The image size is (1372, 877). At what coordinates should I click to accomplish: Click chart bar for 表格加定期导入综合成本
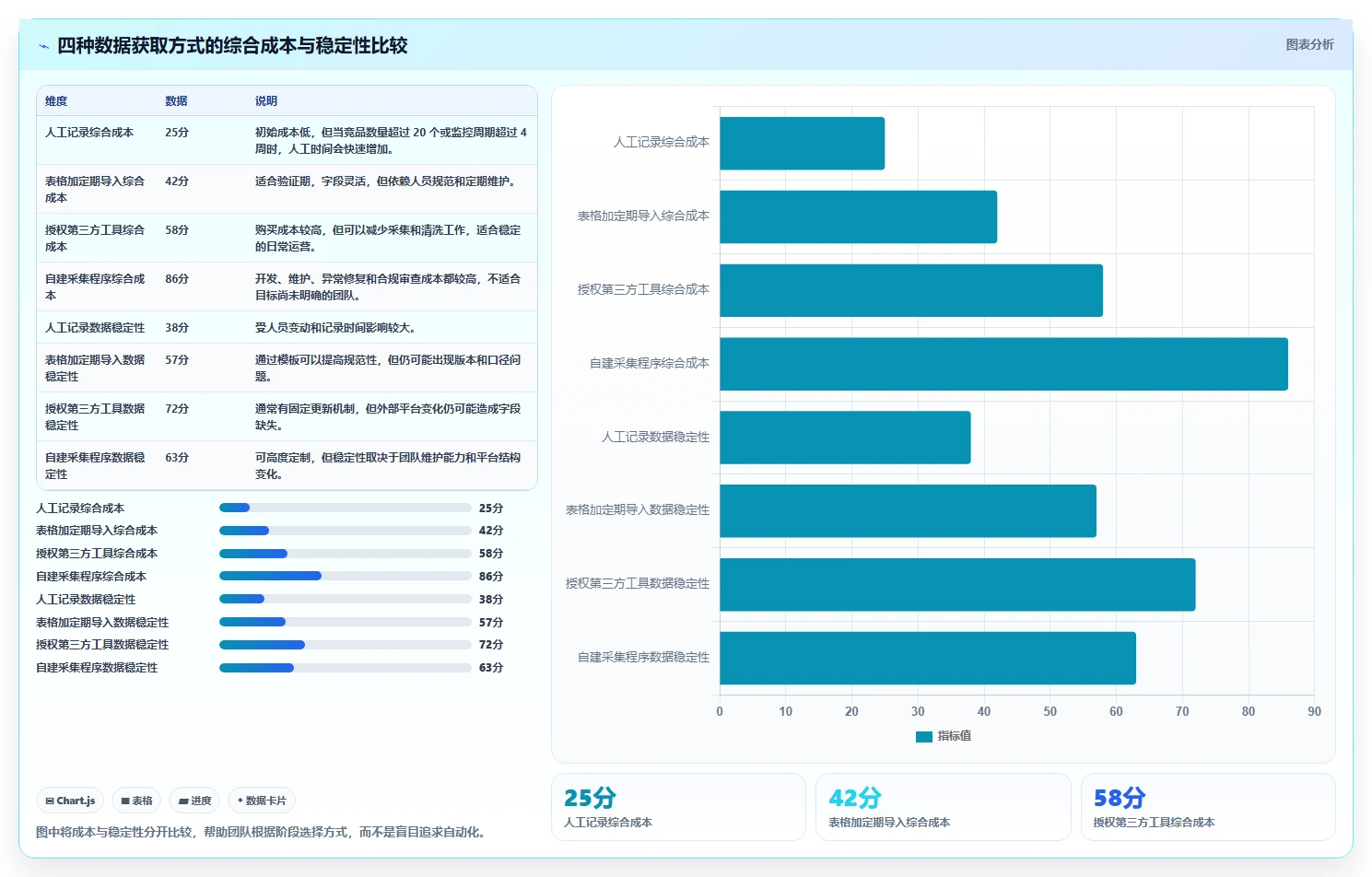[859, 216]
